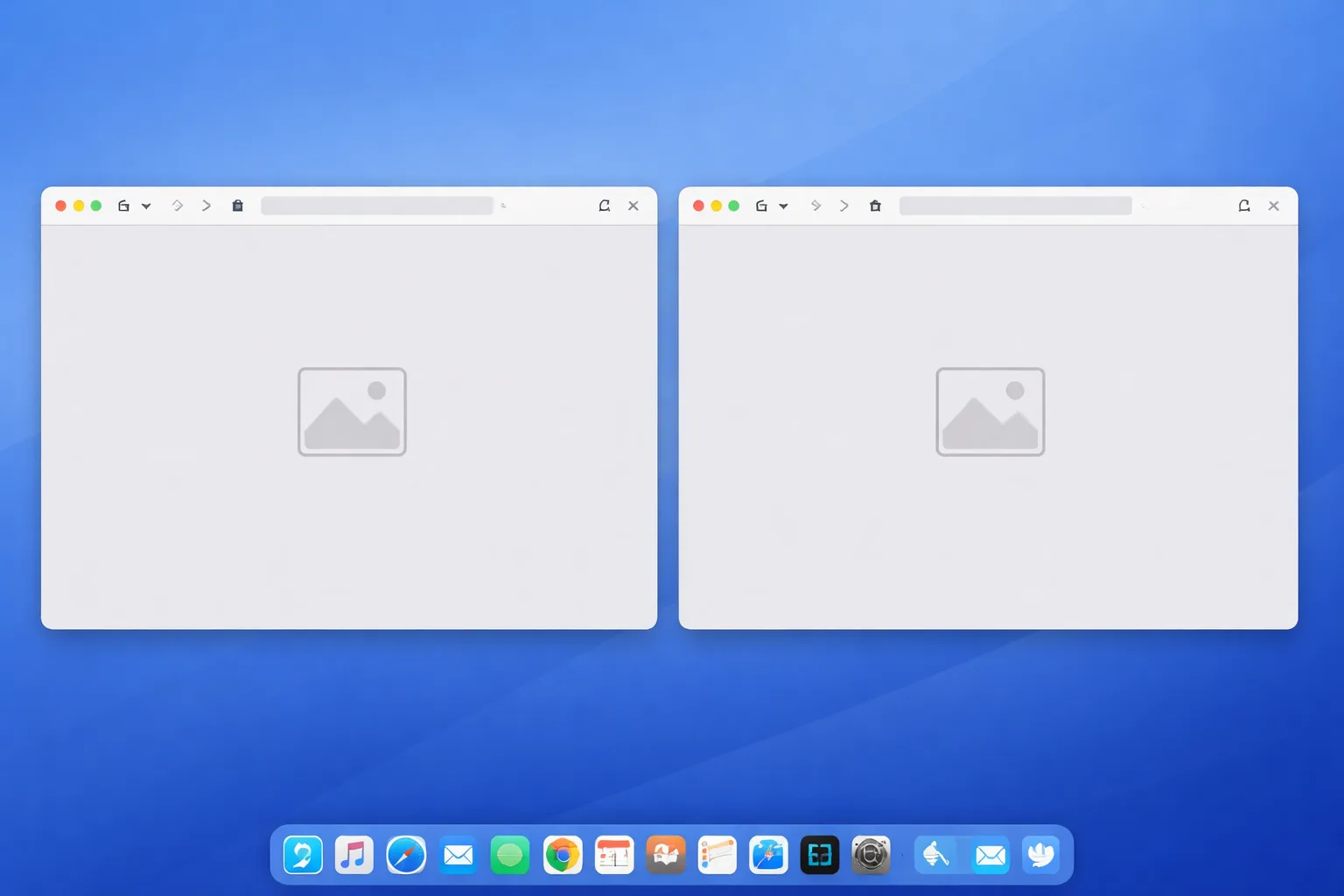Select the image placeholder in right window
Image resolution: width=1344 pixels, height=896 pixels.
pos(990,411)
